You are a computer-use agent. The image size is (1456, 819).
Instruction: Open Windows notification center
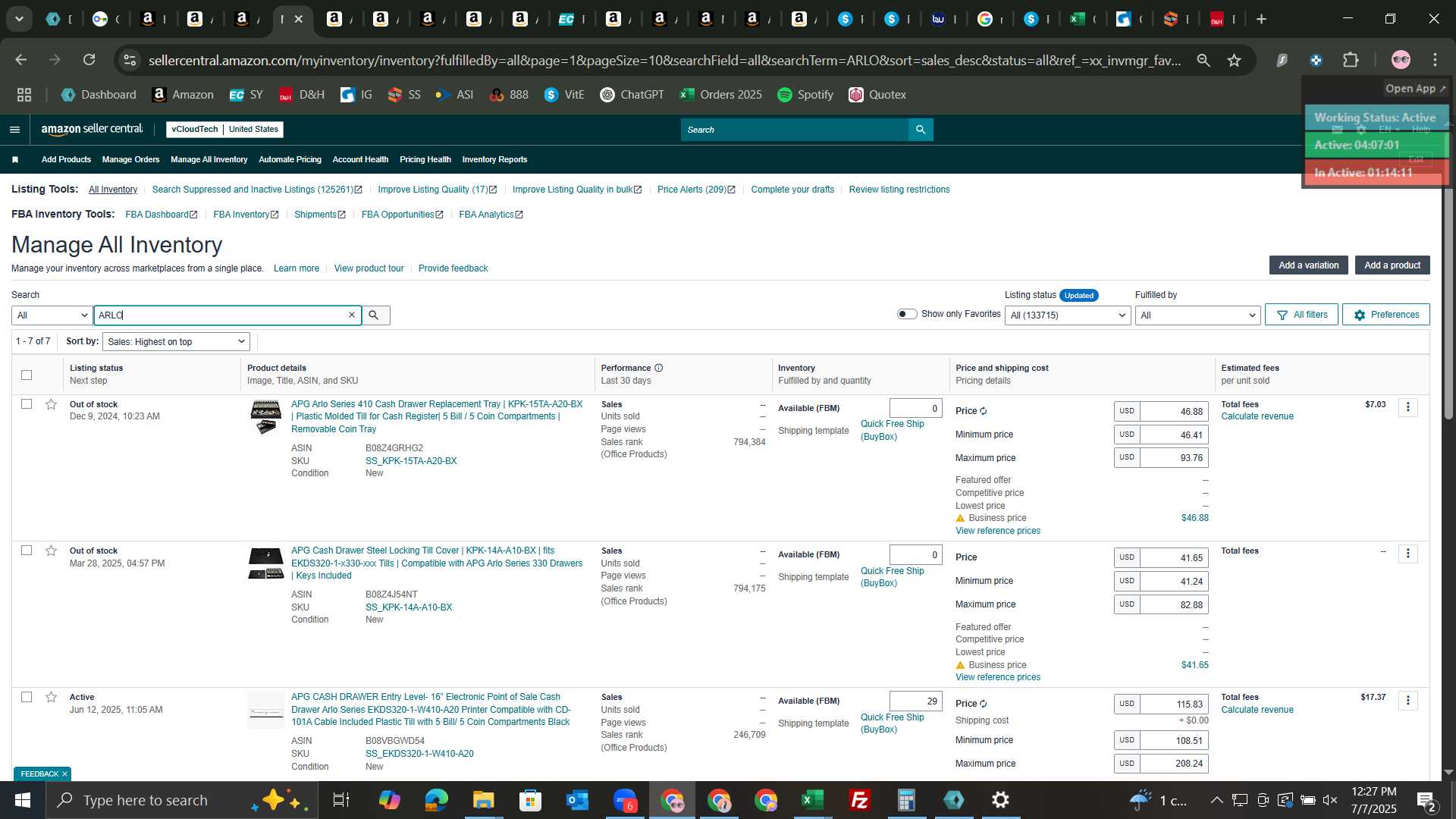click(x=1426, y=800)
